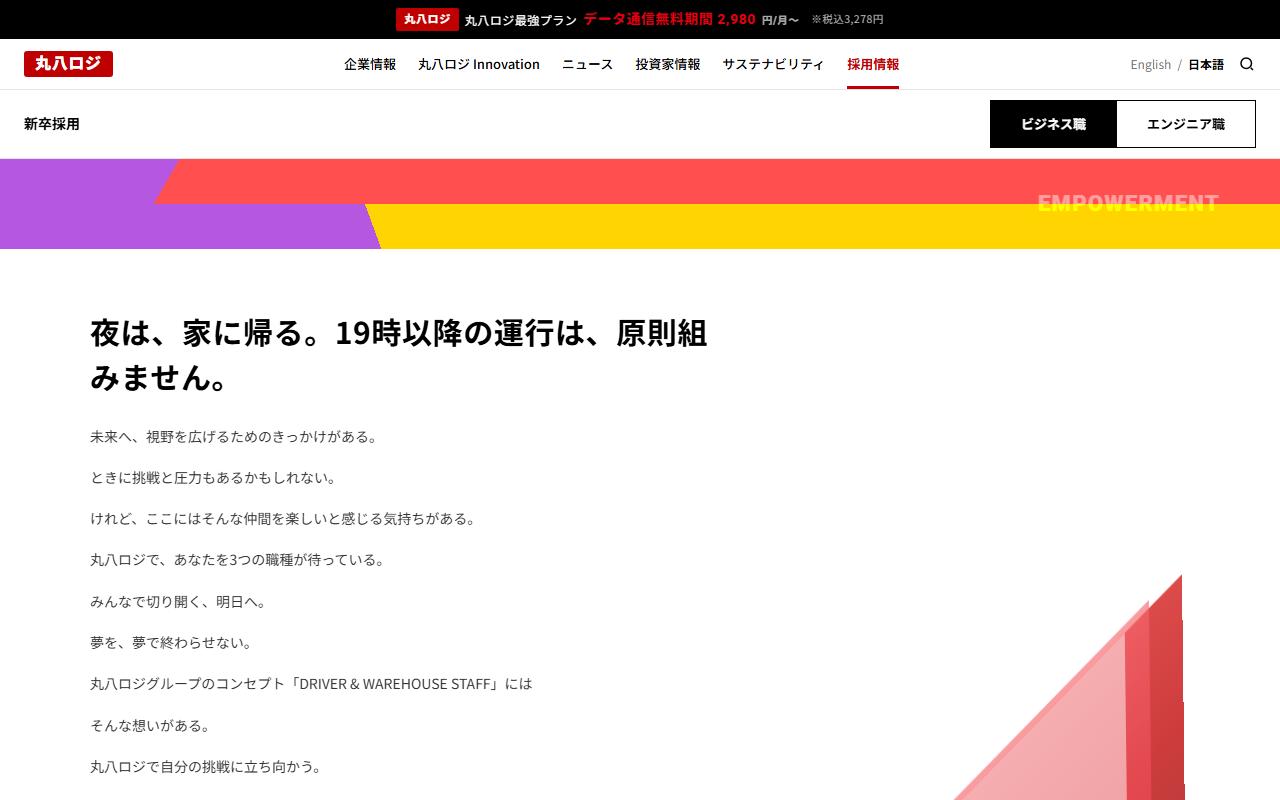
Task: Click the line 丸八ロジで自分の挑戦に立ち向かう。
Action: 207,767
